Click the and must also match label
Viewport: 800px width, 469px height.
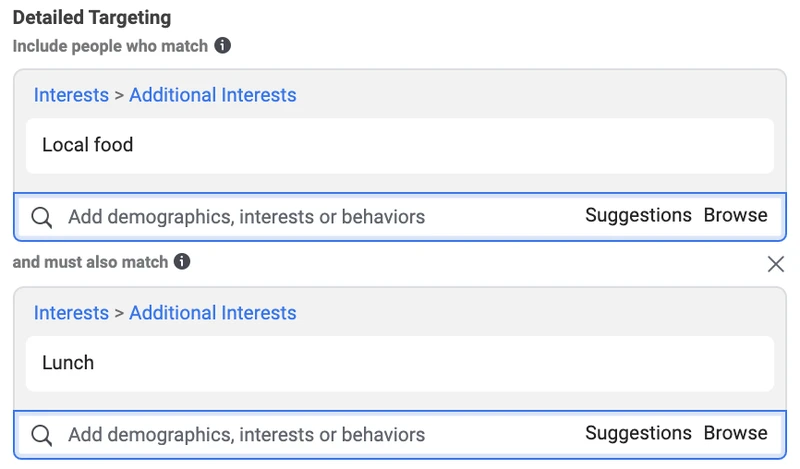(90, 262)
